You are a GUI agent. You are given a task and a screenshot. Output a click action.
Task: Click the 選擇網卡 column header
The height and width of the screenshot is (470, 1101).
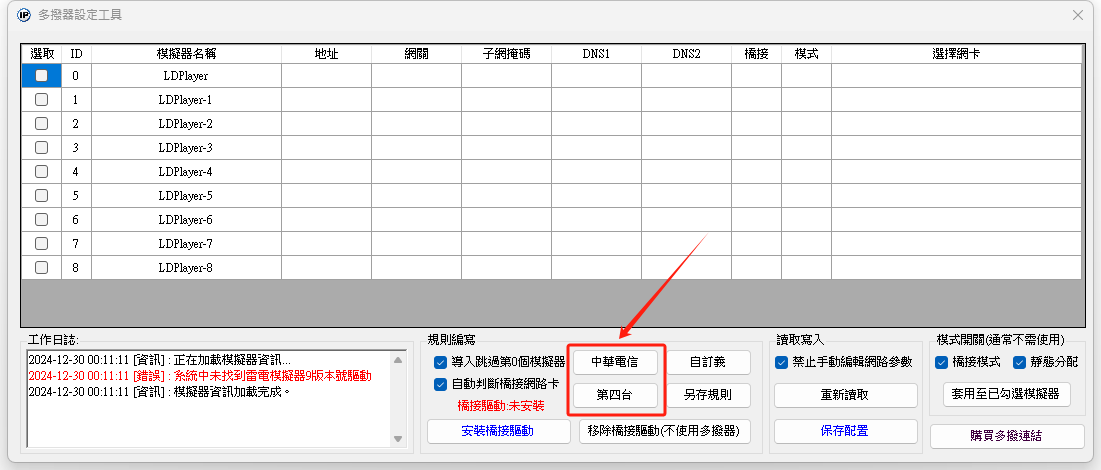pos(956,52)
